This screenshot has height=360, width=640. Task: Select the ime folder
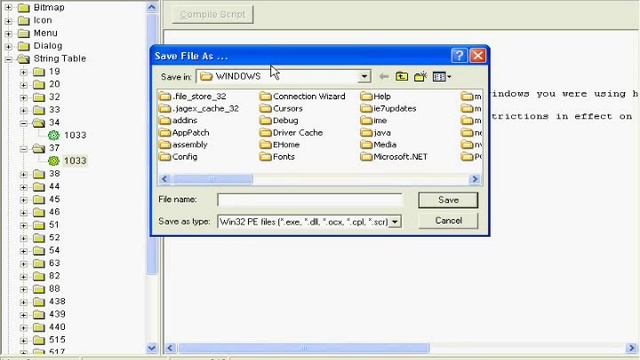point(373,121)
